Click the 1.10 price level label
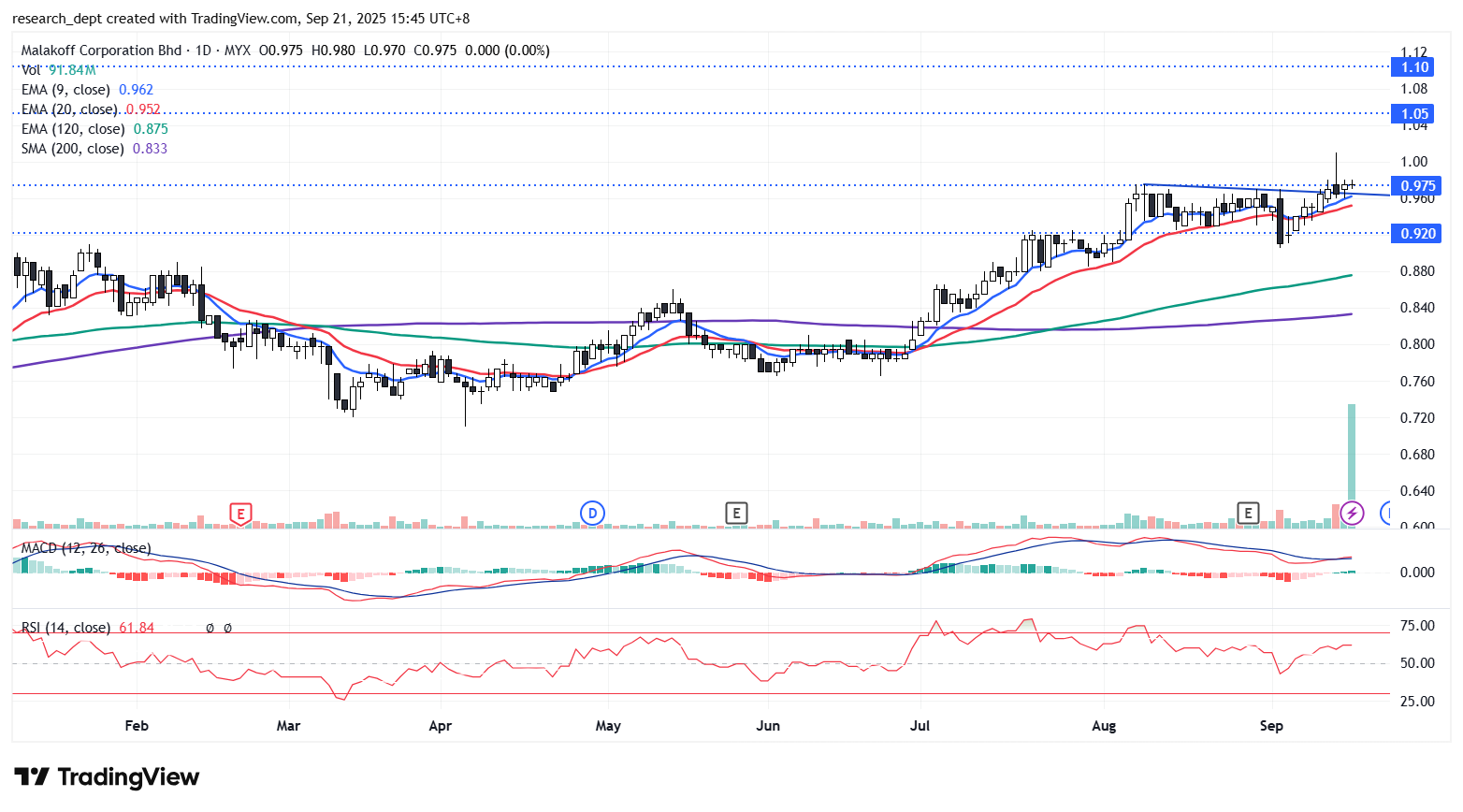This screenshot has height=812, width=1463. (x=1413, y=67)
